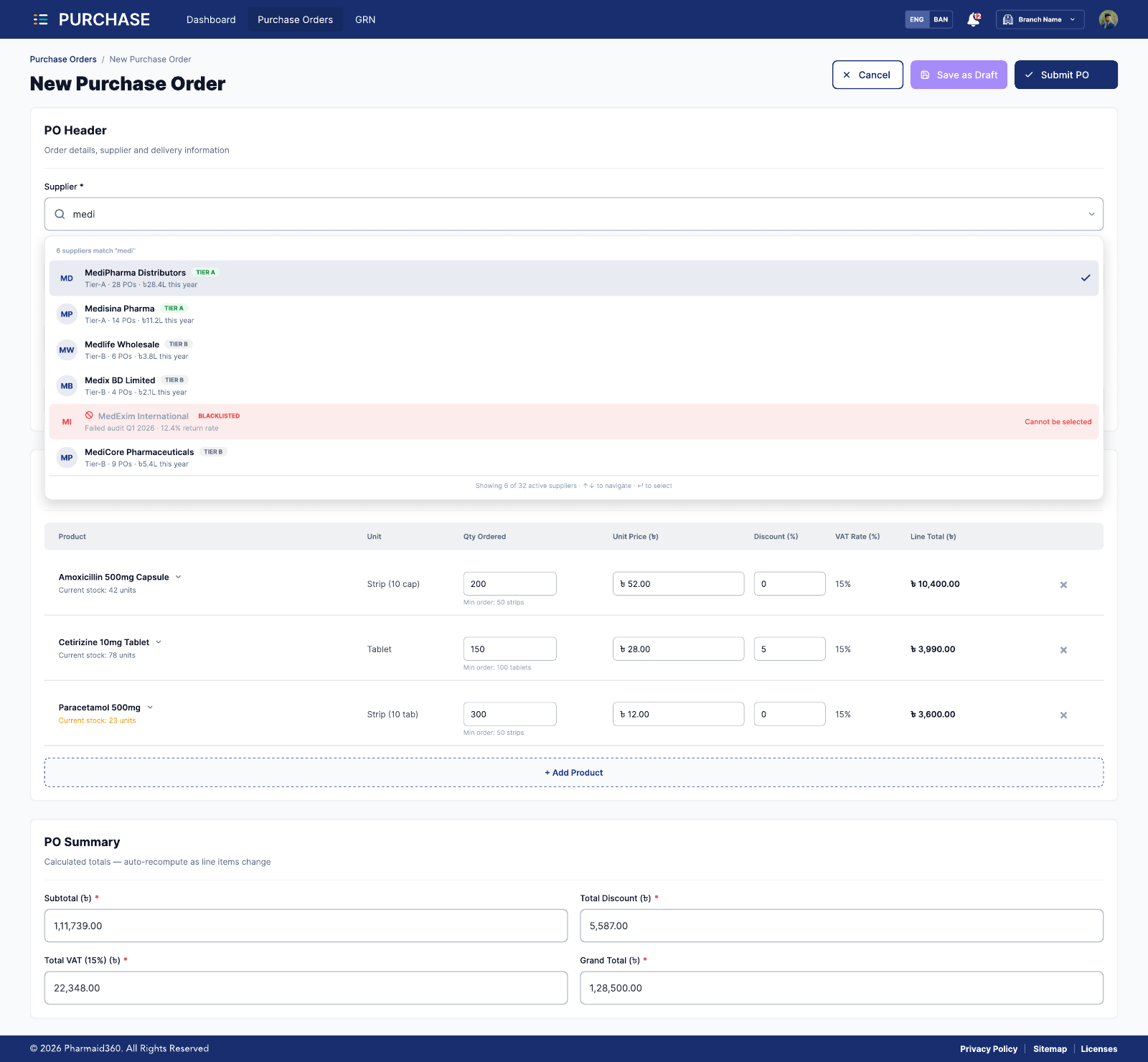Screen dimensions: 1148x1062
Task: Collapse the Supplier dropdown chevron
Action: [1091, 214]
